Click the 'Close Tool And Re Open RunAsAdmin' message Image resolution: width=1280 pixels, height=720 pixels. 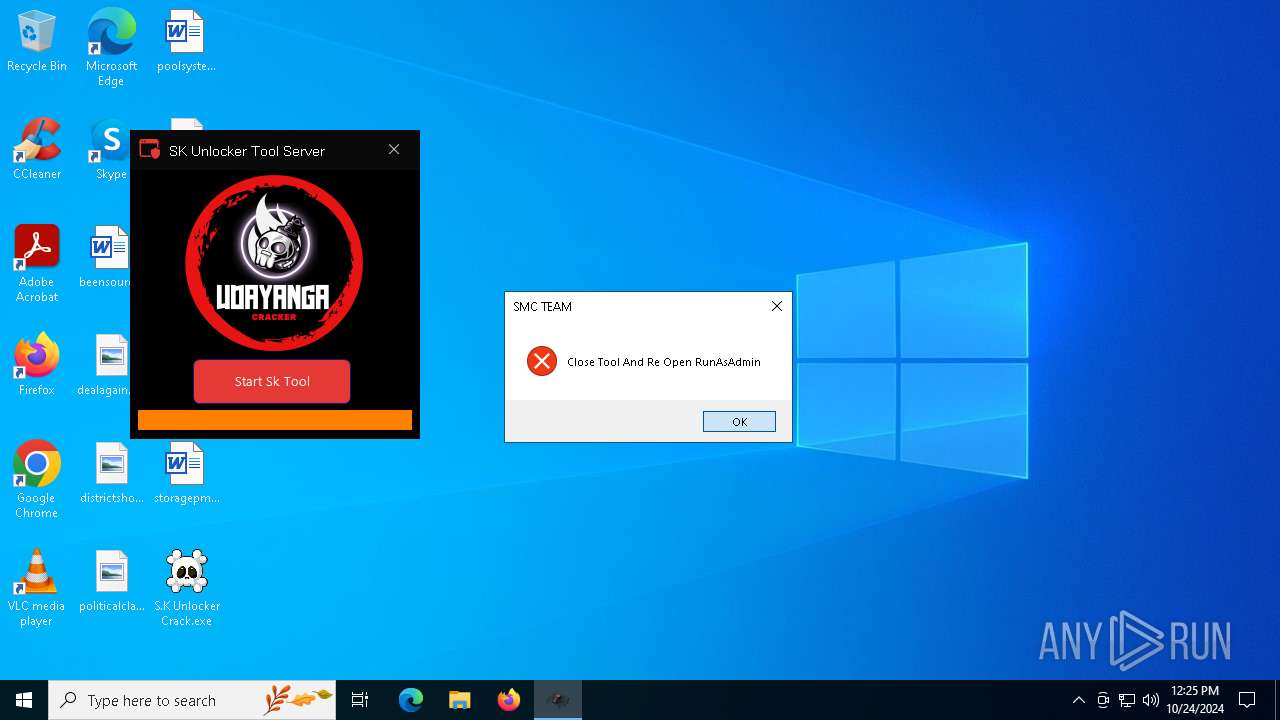tap(664, 362)
